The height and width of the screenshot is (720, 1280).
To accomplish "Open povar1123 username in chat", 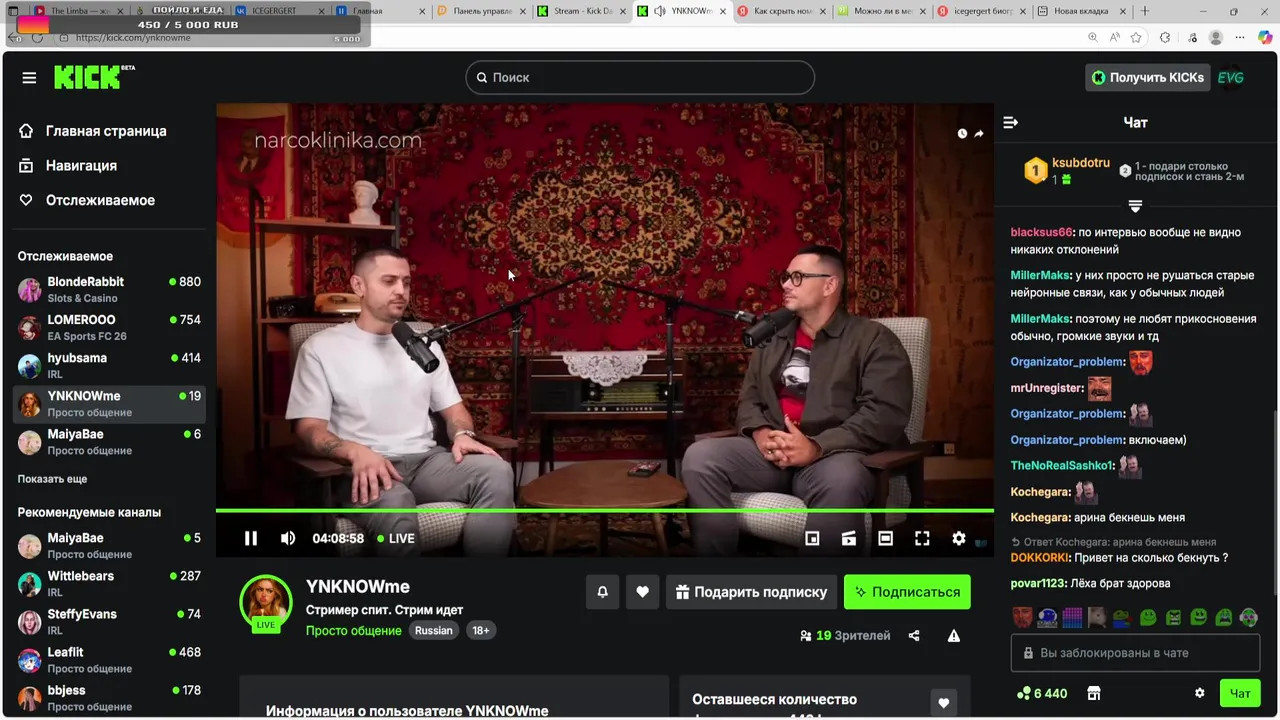I will (1038, 583).
